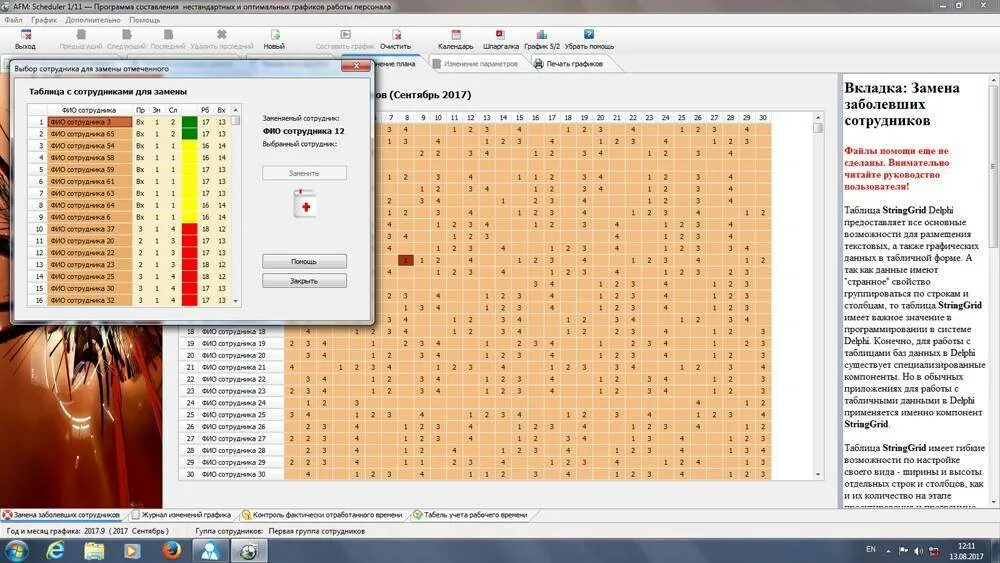The height and width of the screenshot is (563, 1000).
Task: Open Замена заболевших сотрудников bottom tab
Action: tap(61, 515)
